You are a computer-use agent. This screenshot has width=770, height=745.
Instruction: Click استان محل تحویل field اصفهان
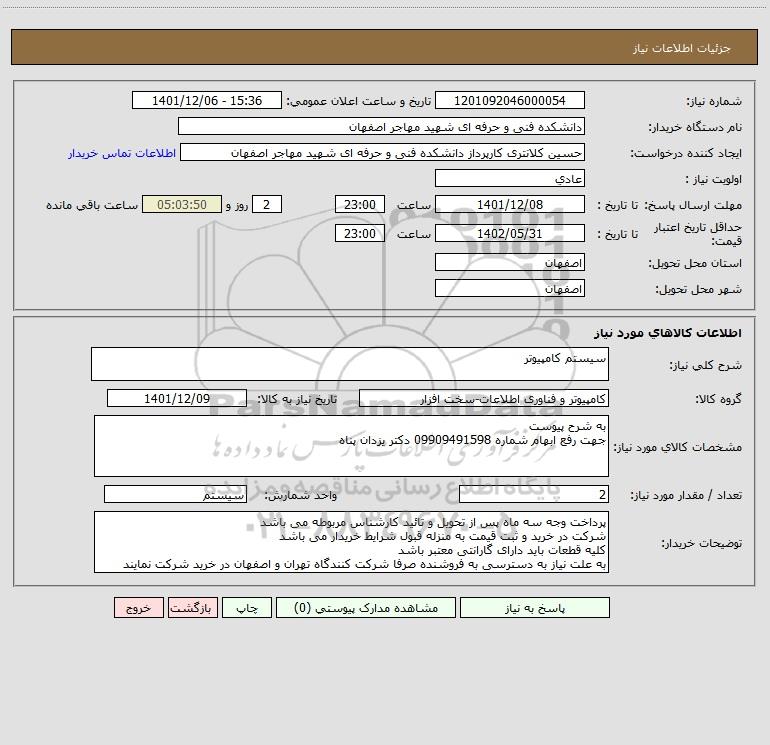click(x=510, y=262)
